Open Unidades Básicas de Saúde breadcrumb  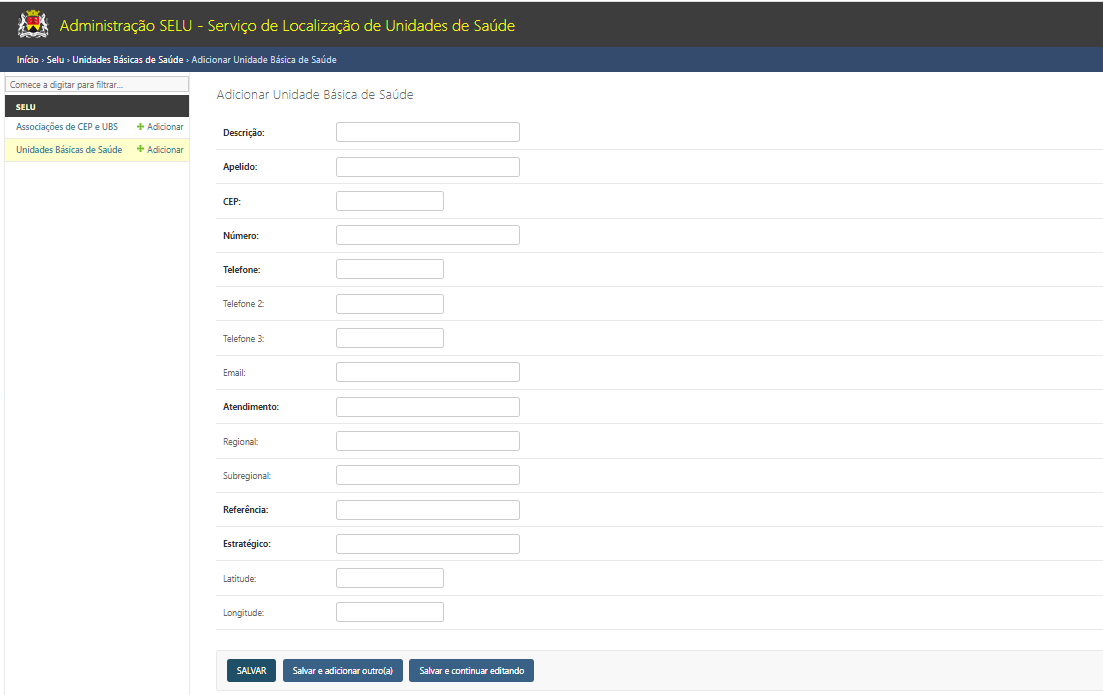[x=127, y=60]
